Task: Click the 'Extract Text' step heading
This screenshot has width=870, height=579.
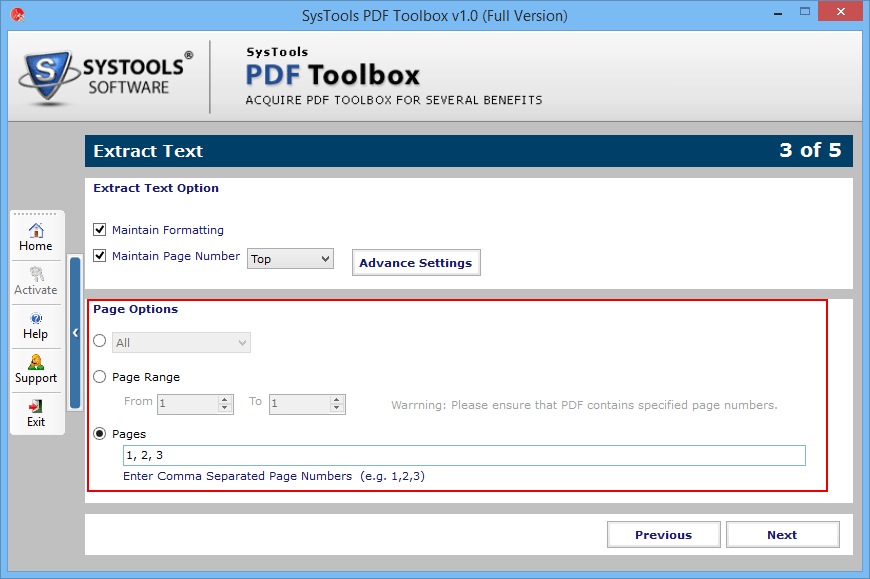Action: (148, 151)
